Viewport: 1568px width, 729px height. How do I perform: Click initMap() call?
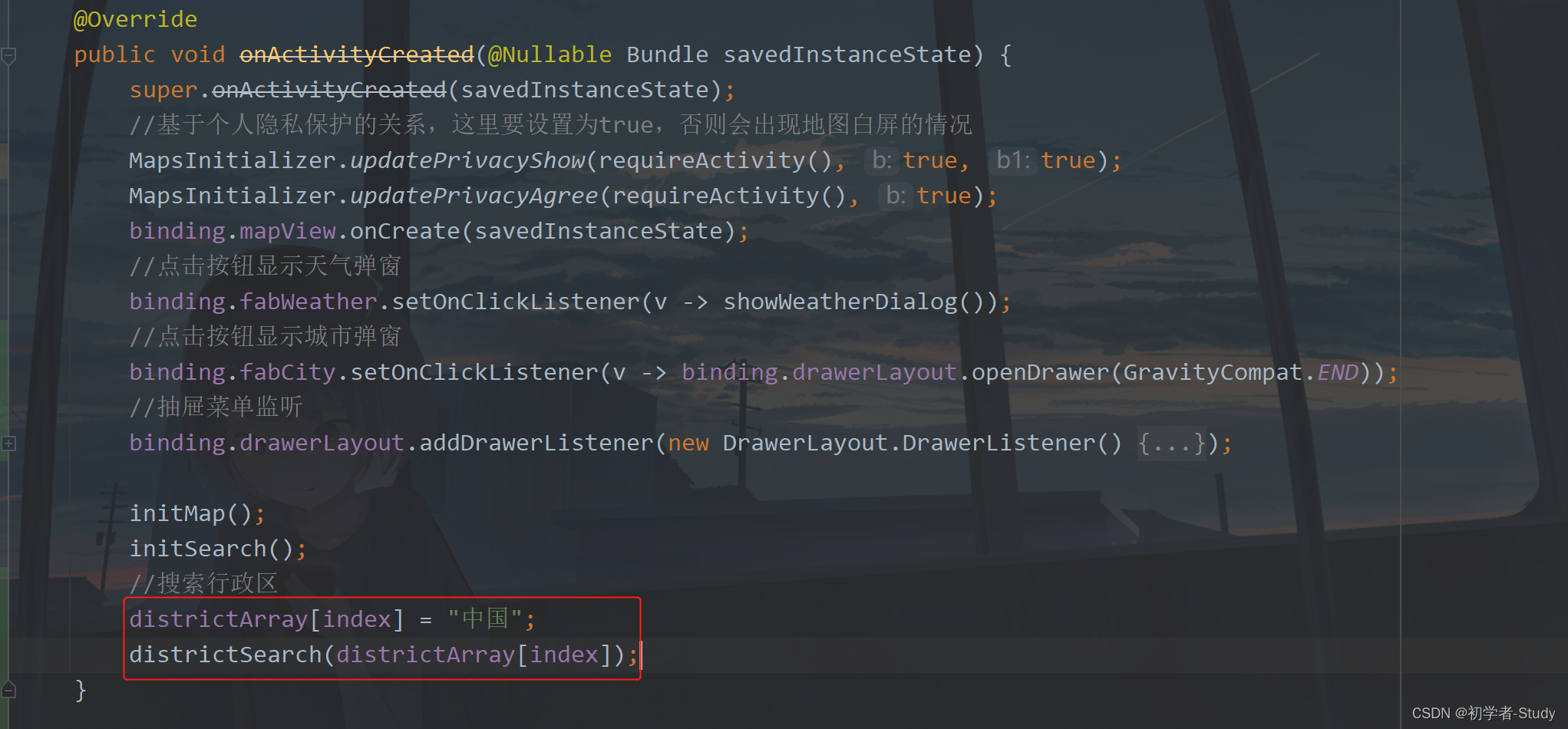(x=190, y=513)
